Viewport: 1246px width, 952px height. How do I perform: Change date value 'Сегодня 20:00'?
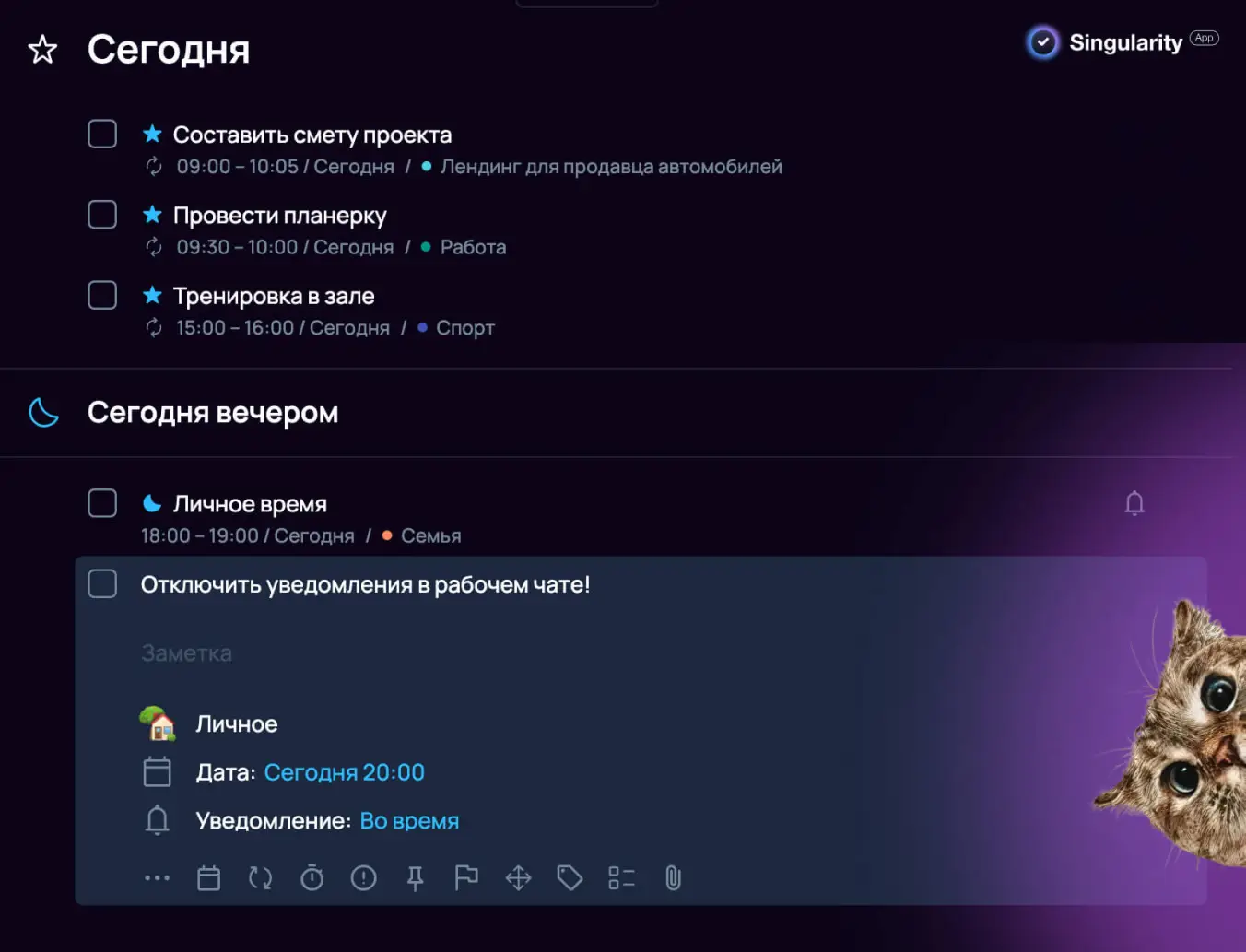(x=344, y=772)
